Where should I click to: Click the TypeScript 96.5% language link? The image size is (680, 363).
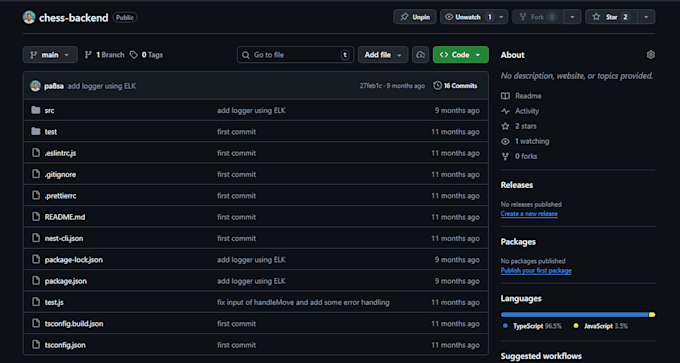(x=533, y=326)
